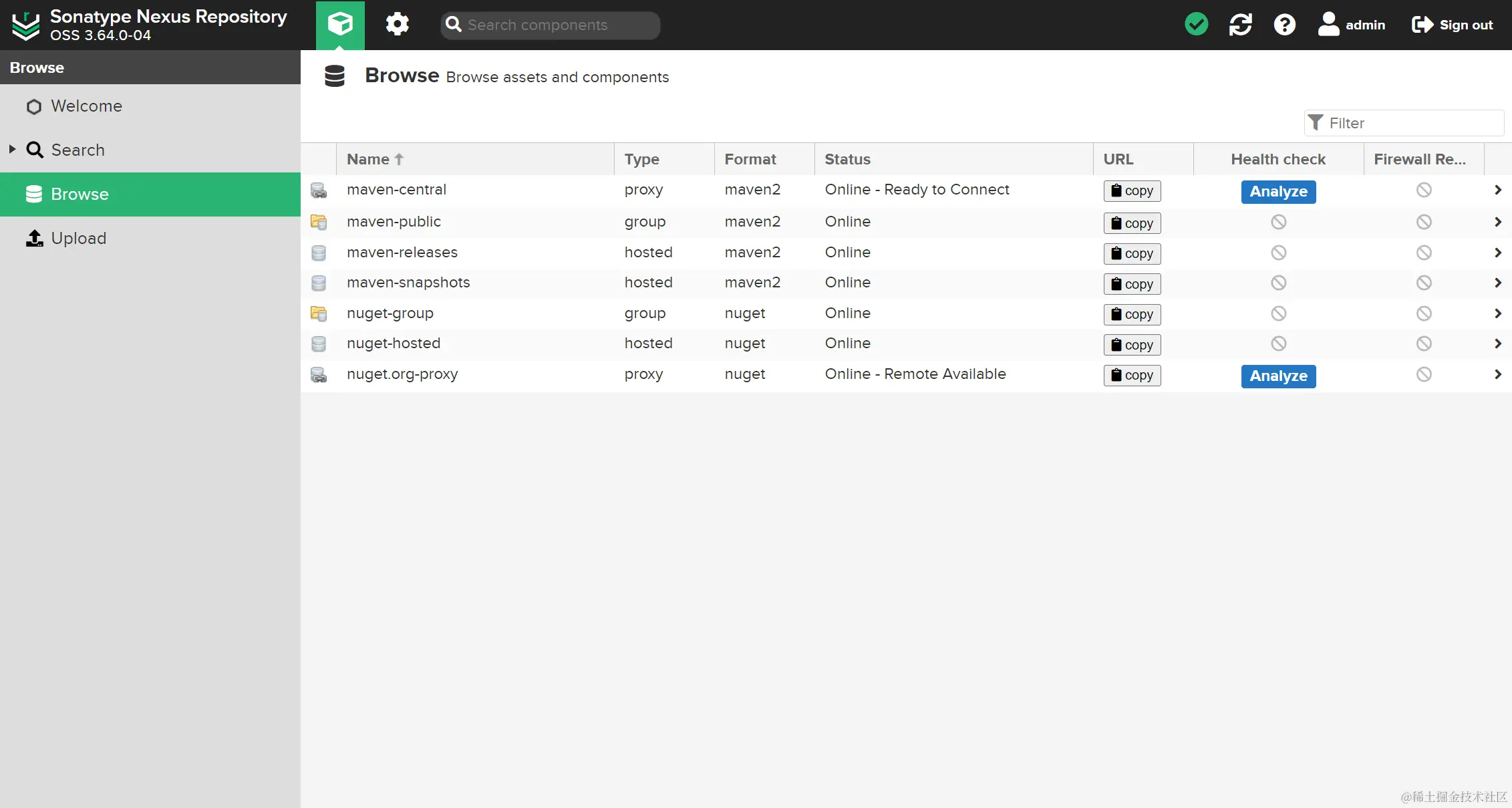The width and height of the screenshot is (1512, 808).
Task: Open server administration gear icon
Action: [397, 25]
